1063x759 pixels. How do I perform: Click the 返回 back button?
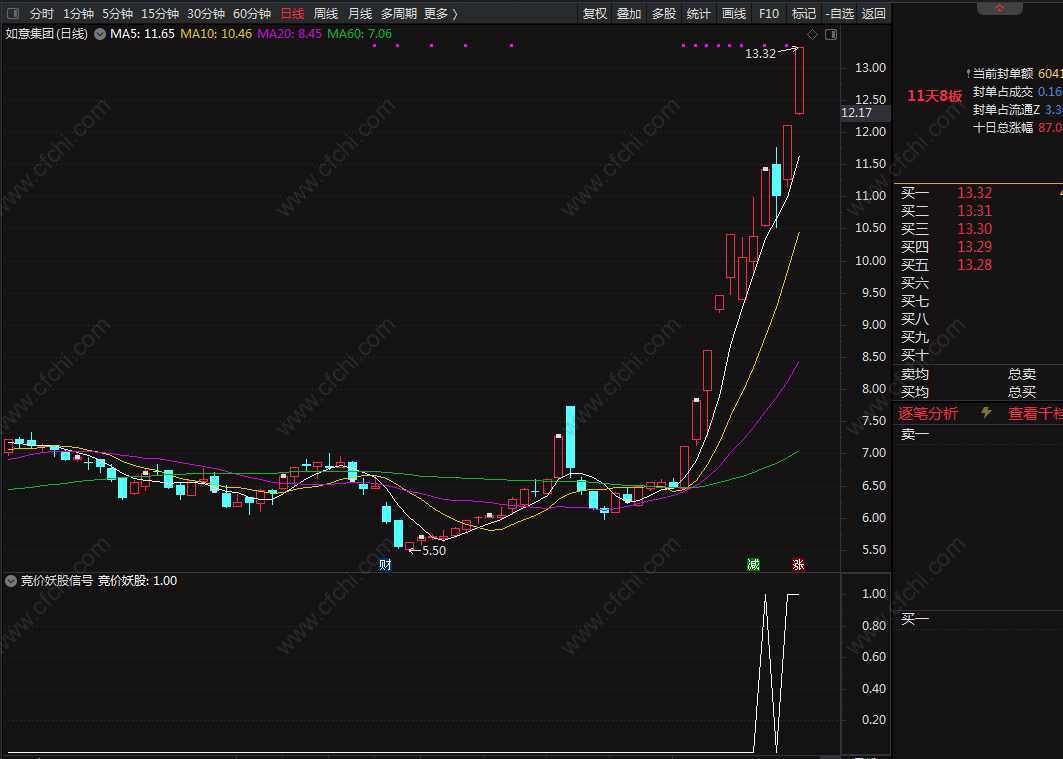coord(874,14)
